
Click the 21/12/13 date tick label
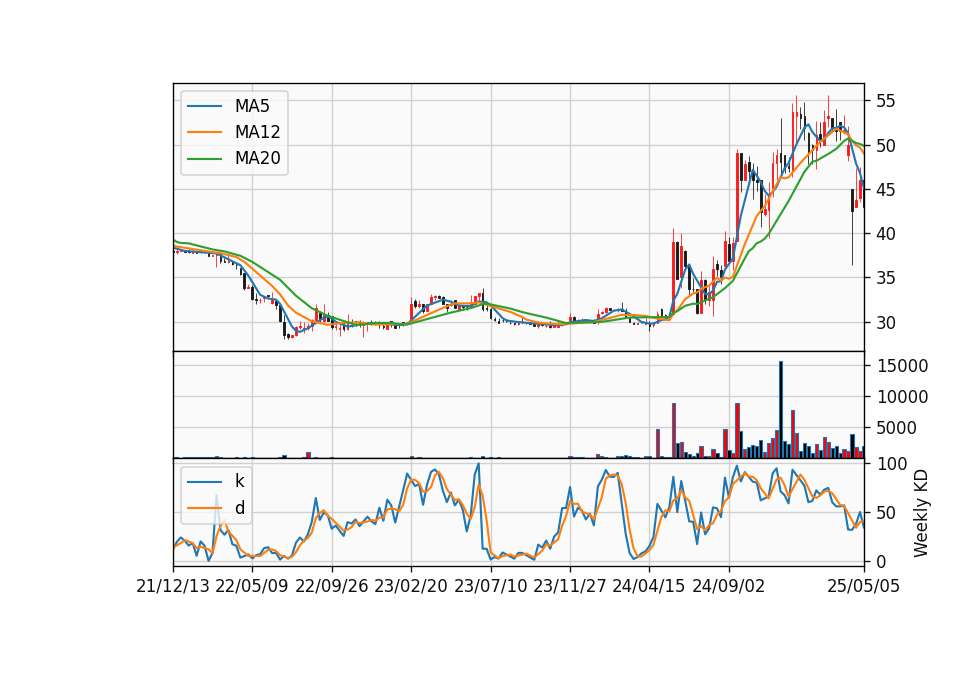pyautogui.click(x=173, y=586)
